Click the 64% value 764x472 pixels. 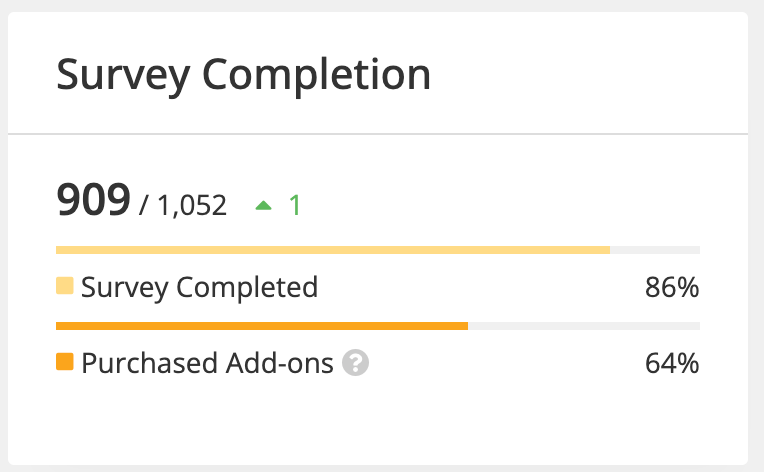pos(672,363)
